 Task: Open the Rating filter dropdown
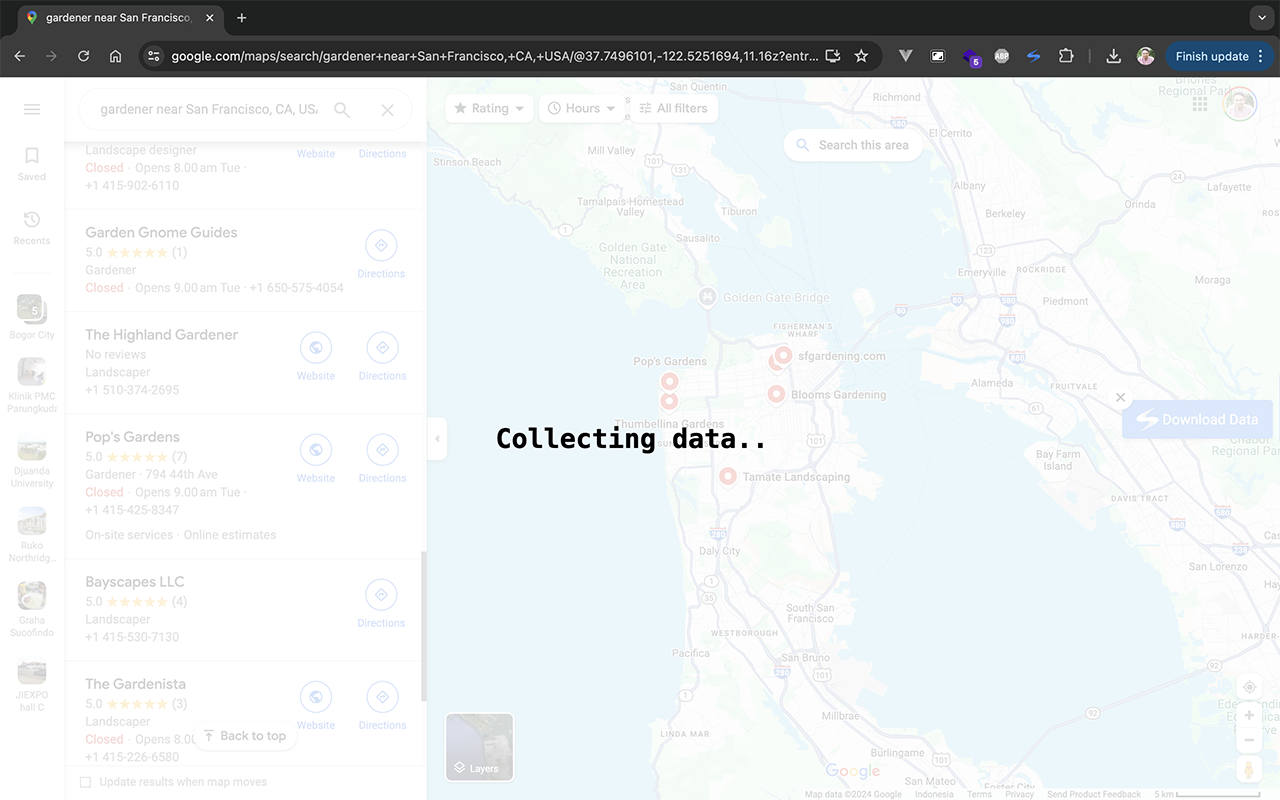pos(489,108)
